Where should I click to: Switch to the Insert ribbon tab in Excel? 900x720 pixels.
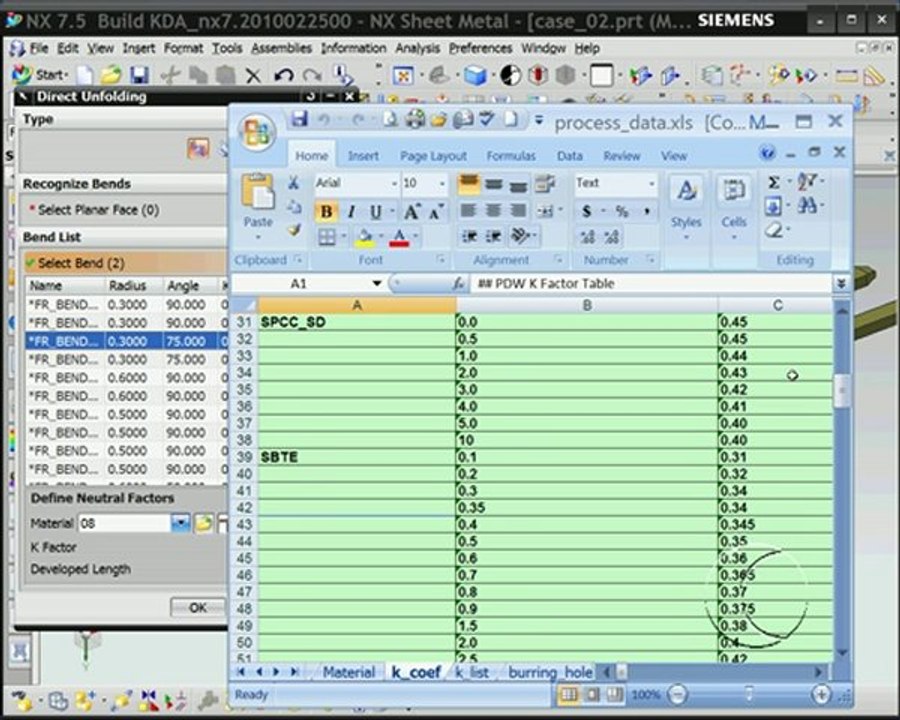tap(363, 156)
